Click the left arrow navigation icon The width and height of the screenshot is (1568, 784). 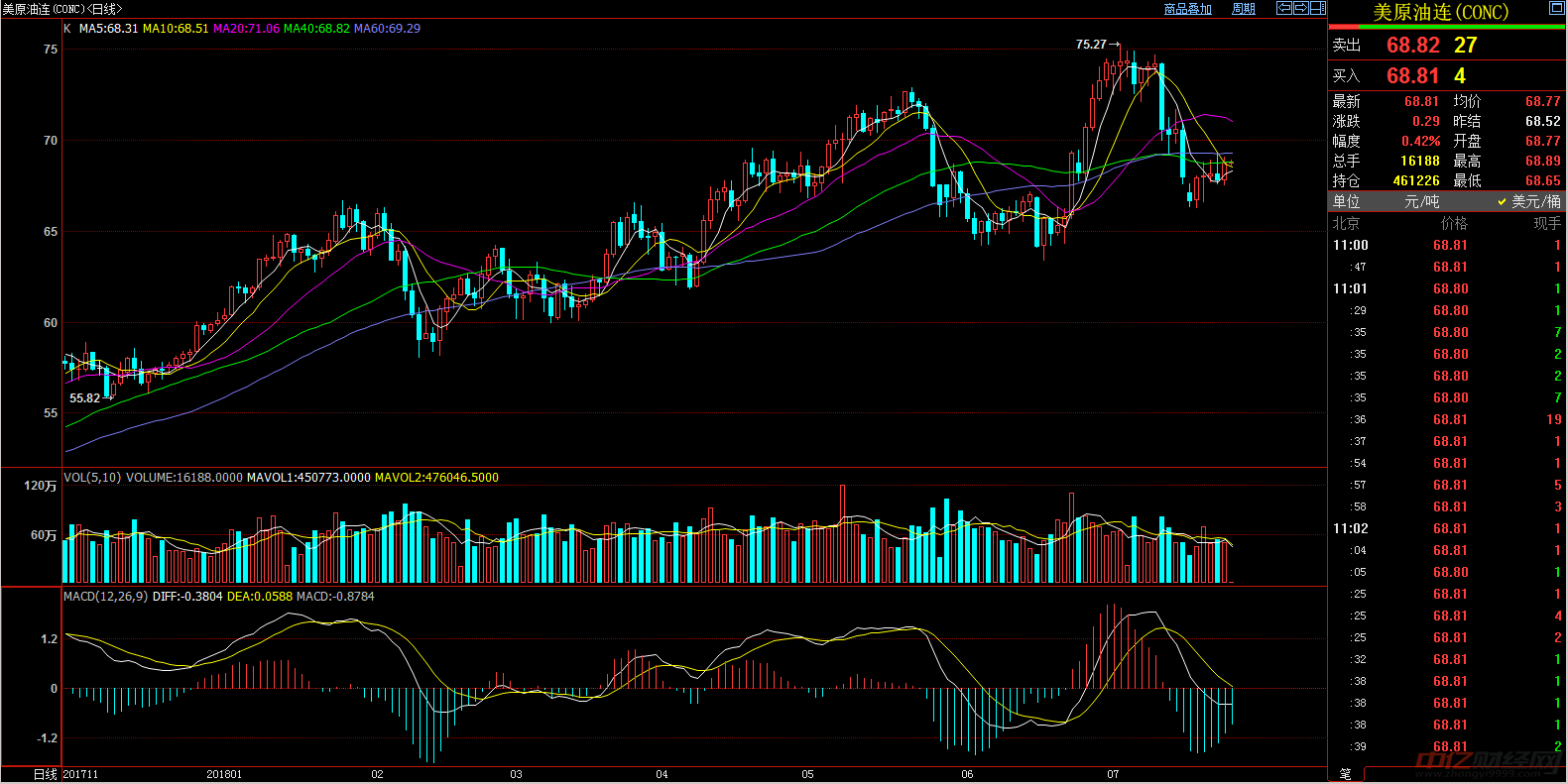click(x=1284, y=8)
